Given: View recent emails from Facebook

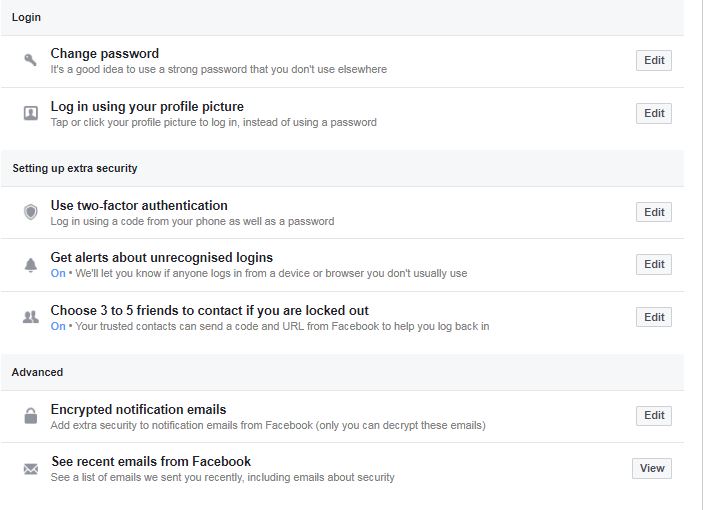Looking at the screenshot, I should pos(652,468).
